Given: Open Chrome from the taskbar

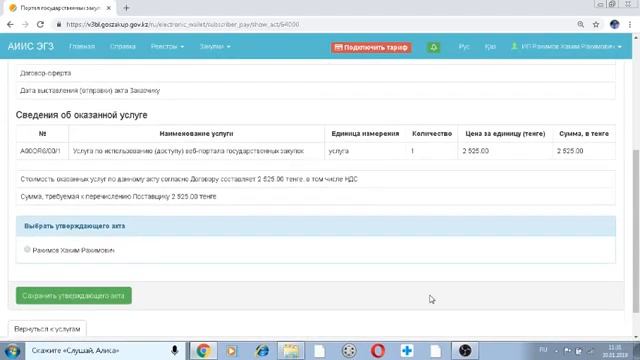Looking at the screenshot, I should 203,351.
